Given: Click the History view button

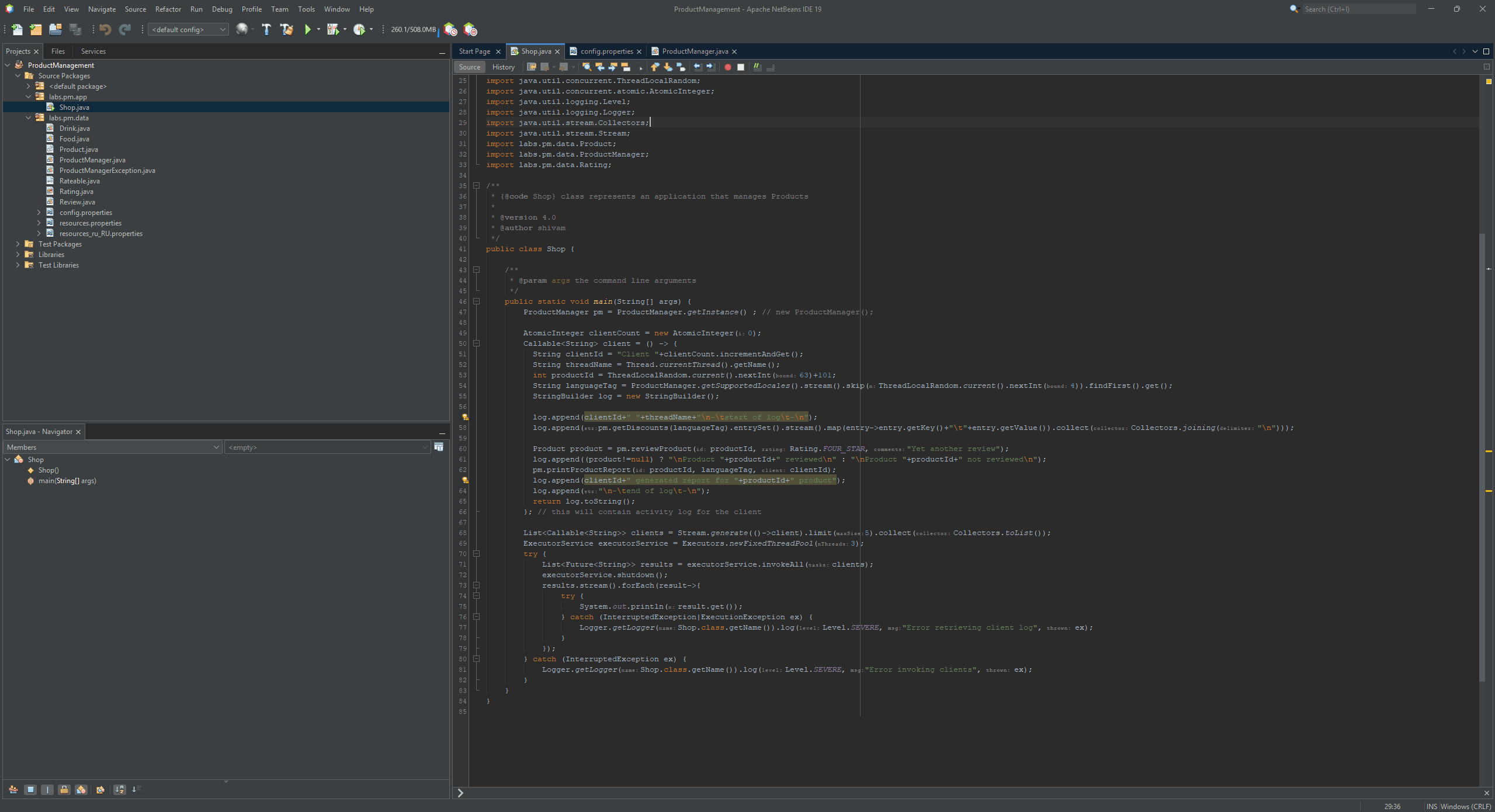Looking at the screenshot, I should 503,67.
